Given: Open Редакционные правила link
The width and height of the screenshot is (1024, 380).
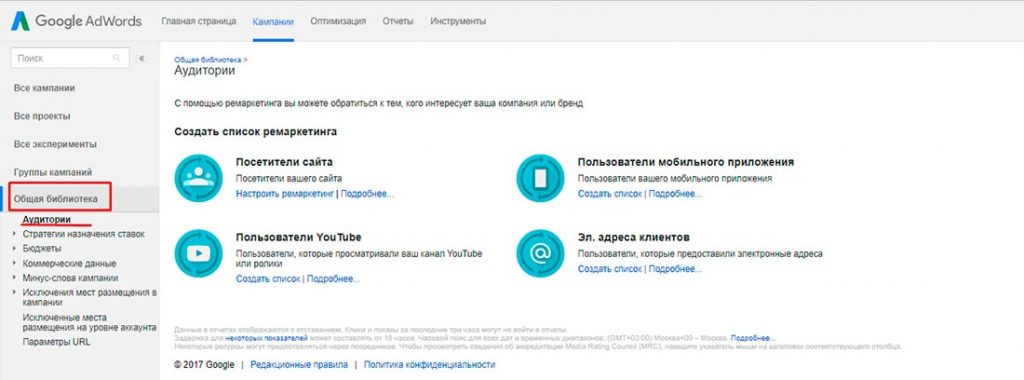Looking at the screenshot, I should pos(299,365).
